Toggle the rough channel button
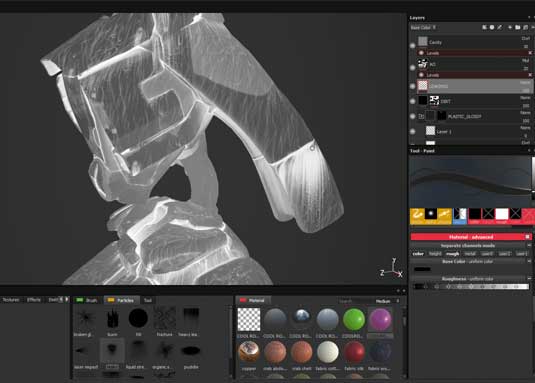The width and height of the screenshot is (535, 383). pyautogui.click(x=452, y=254)
